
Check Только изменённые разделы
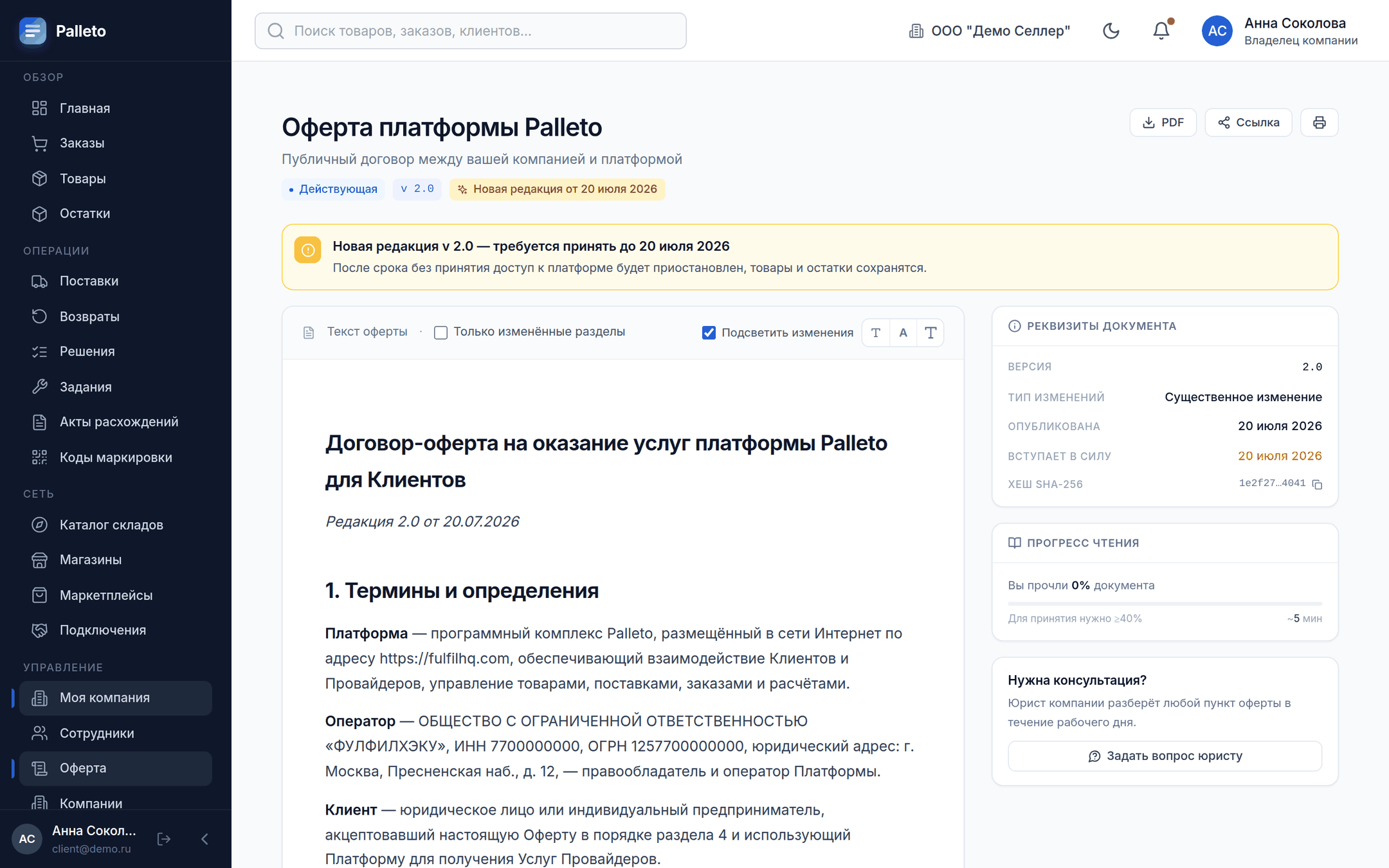click(x=441, y=332)
